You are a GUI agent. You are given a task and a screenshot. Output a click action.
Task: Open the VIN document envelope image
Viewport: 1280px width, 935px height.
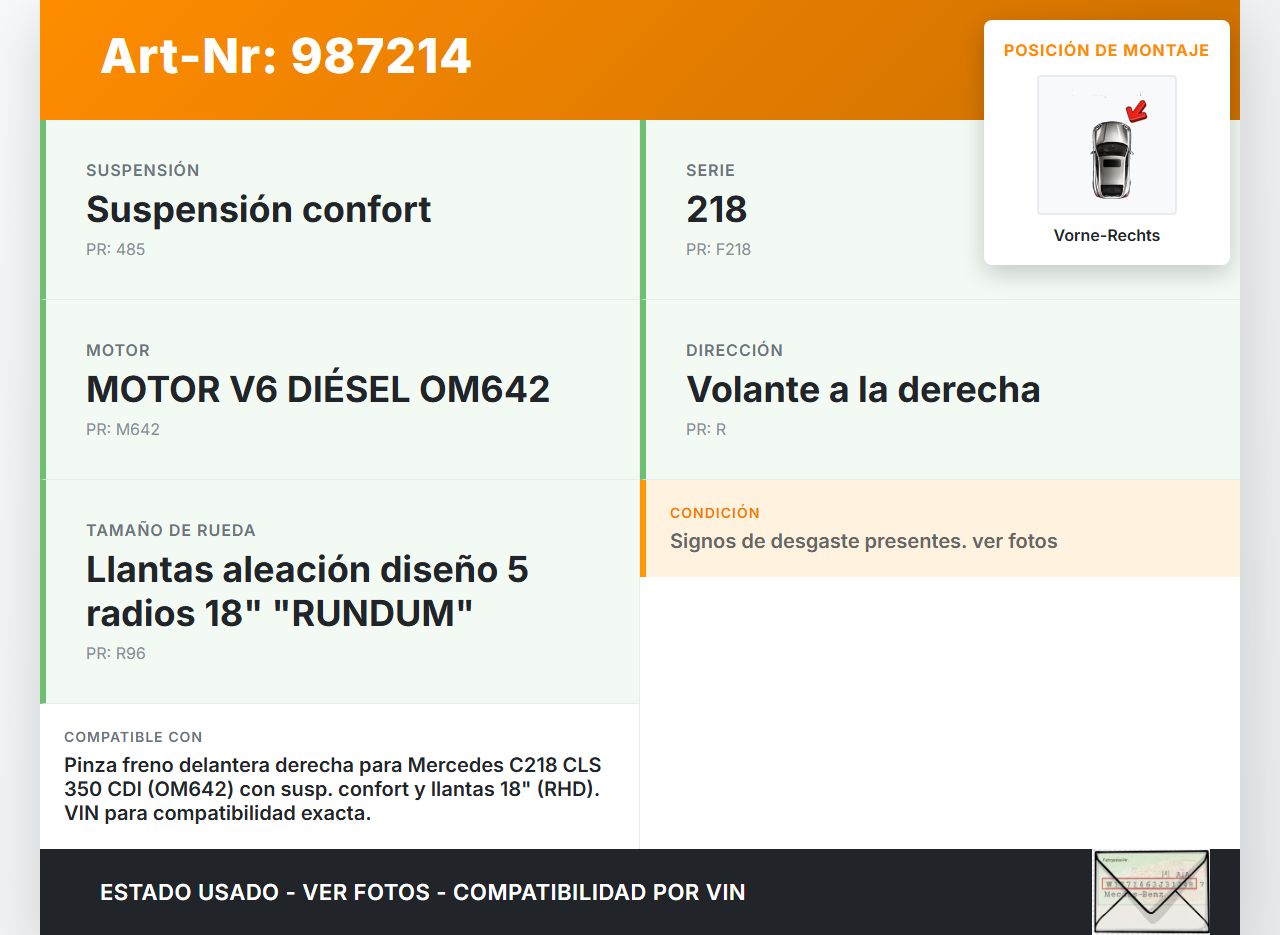tap(1151, 892)
